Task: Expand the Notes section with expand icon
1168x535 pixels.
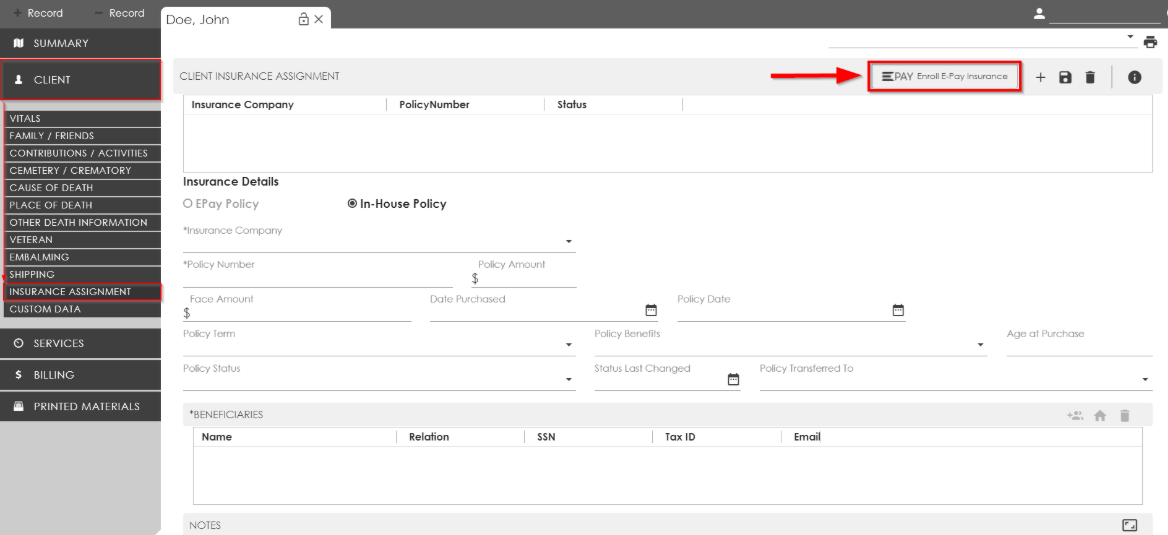Action: pyautogui.click(x=1130, y=525)
